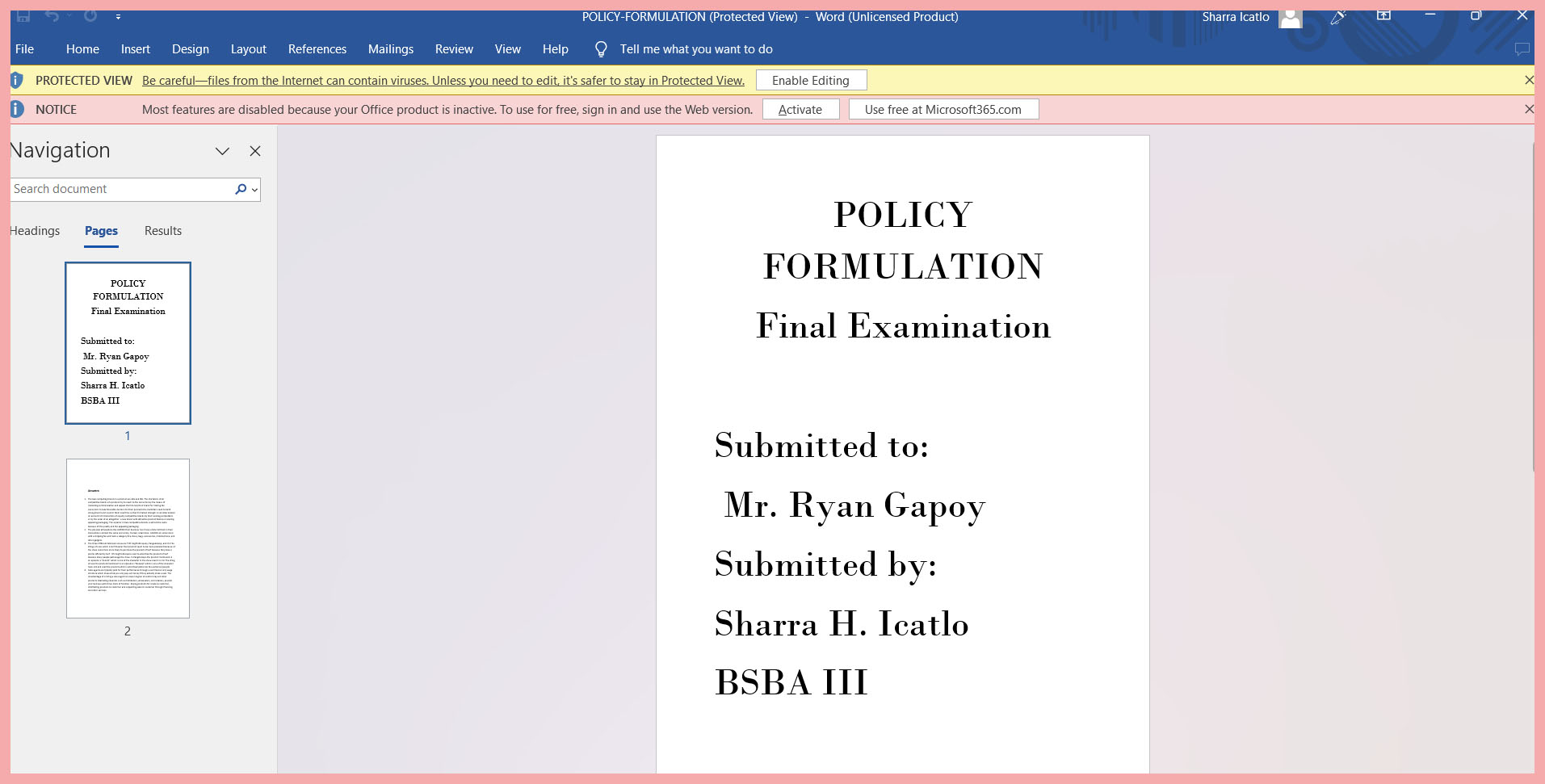
Task: Open the Comments speech bubble icon
Action: tap(1522, 49)
